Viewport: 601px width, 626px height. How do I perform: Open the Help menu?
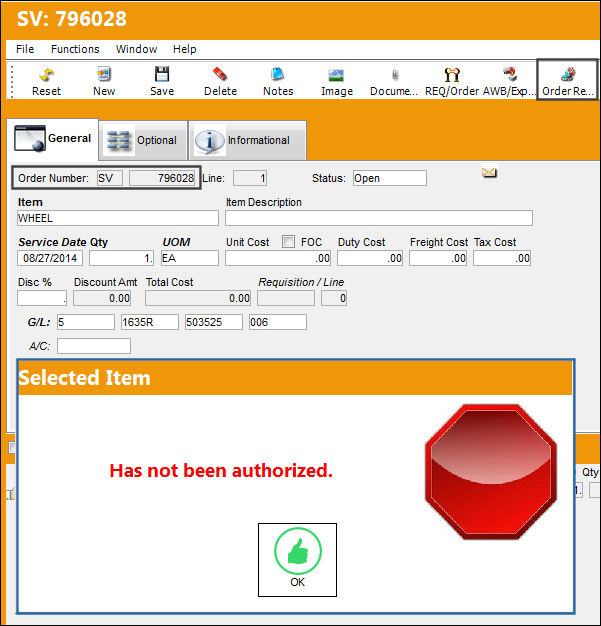[x=184, y=49]
